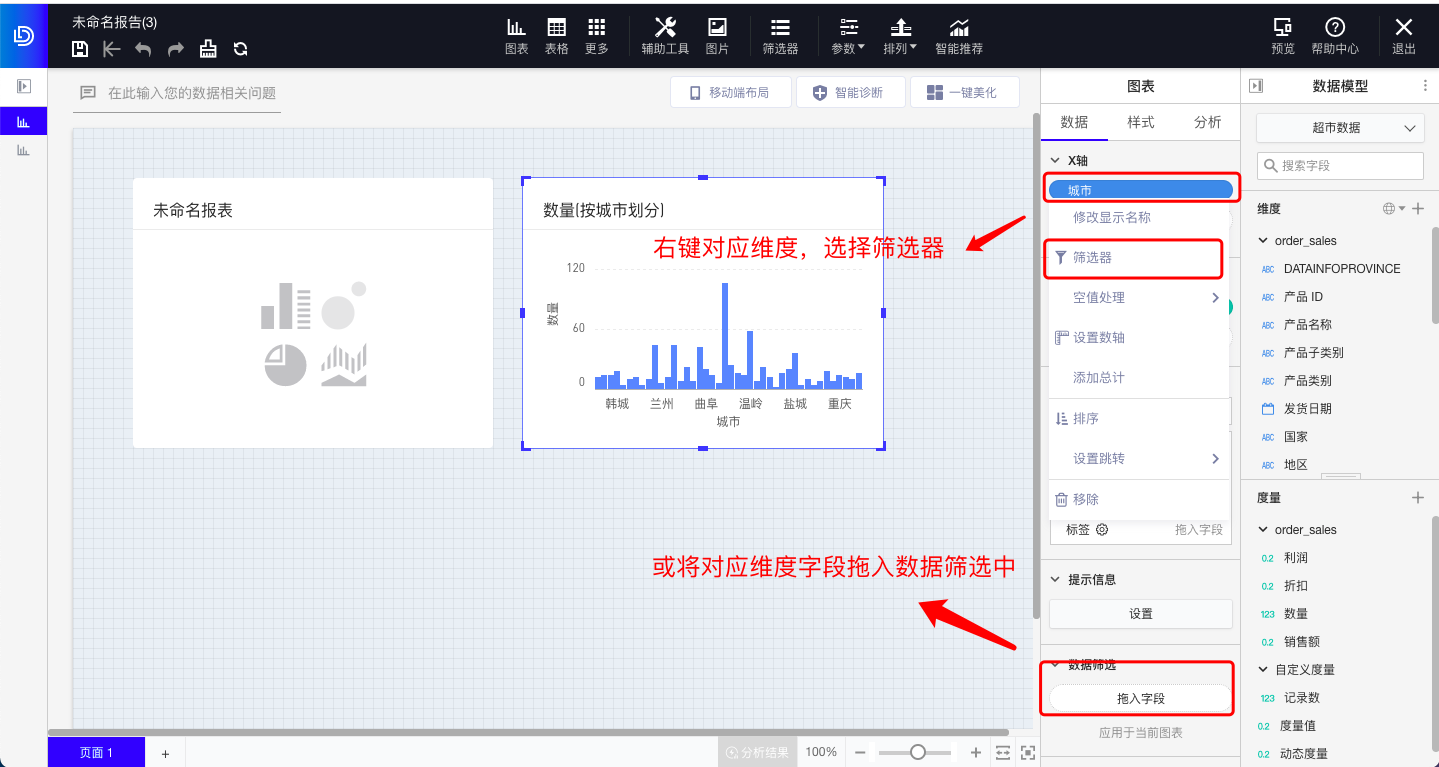This screenshot has height=767, width=1439.
Task: Add a 筛选器 filter from toolbar
Action: coord(780,36)
